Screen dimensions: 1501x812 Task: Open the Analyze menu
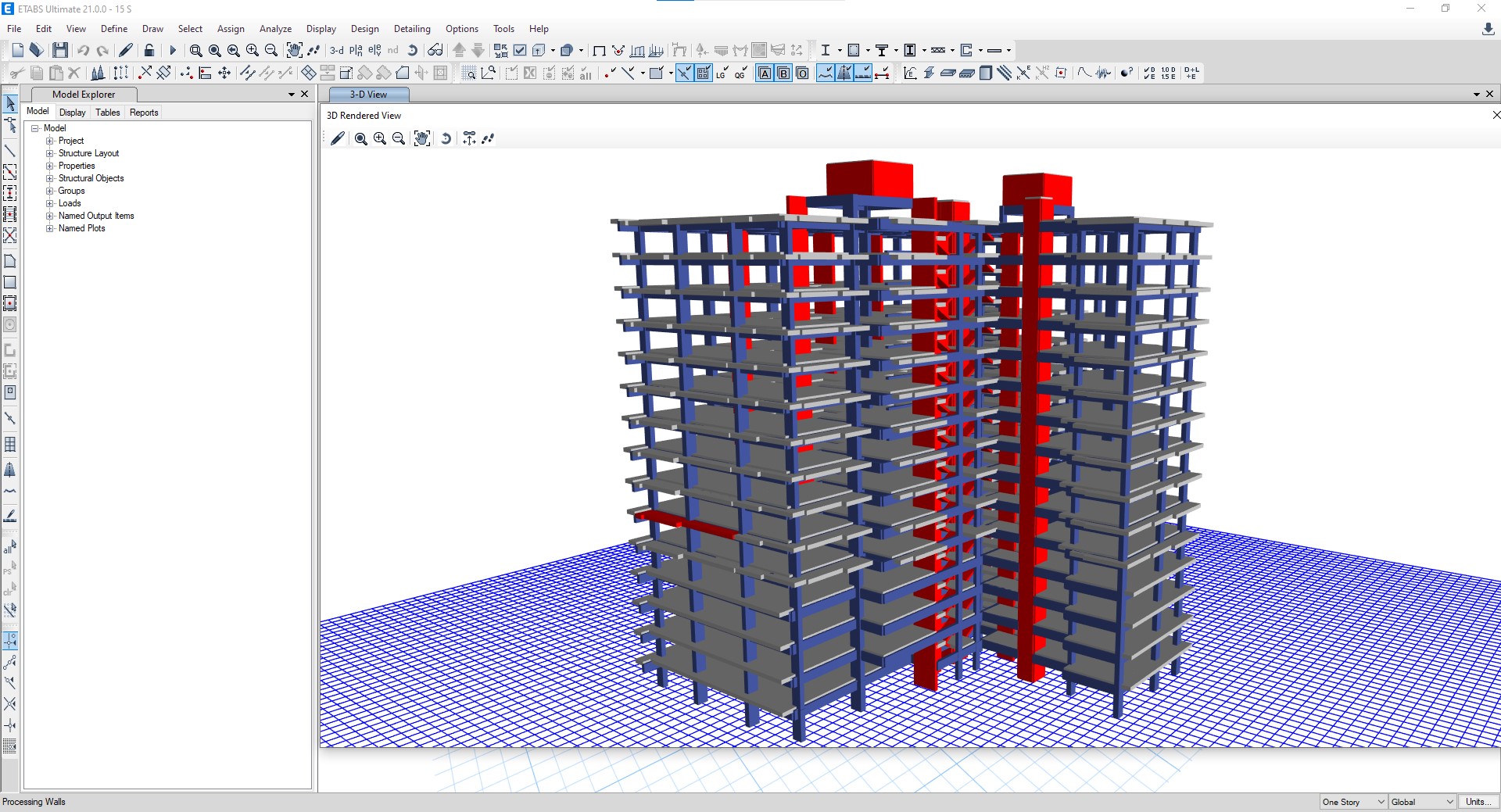point(275,29)
